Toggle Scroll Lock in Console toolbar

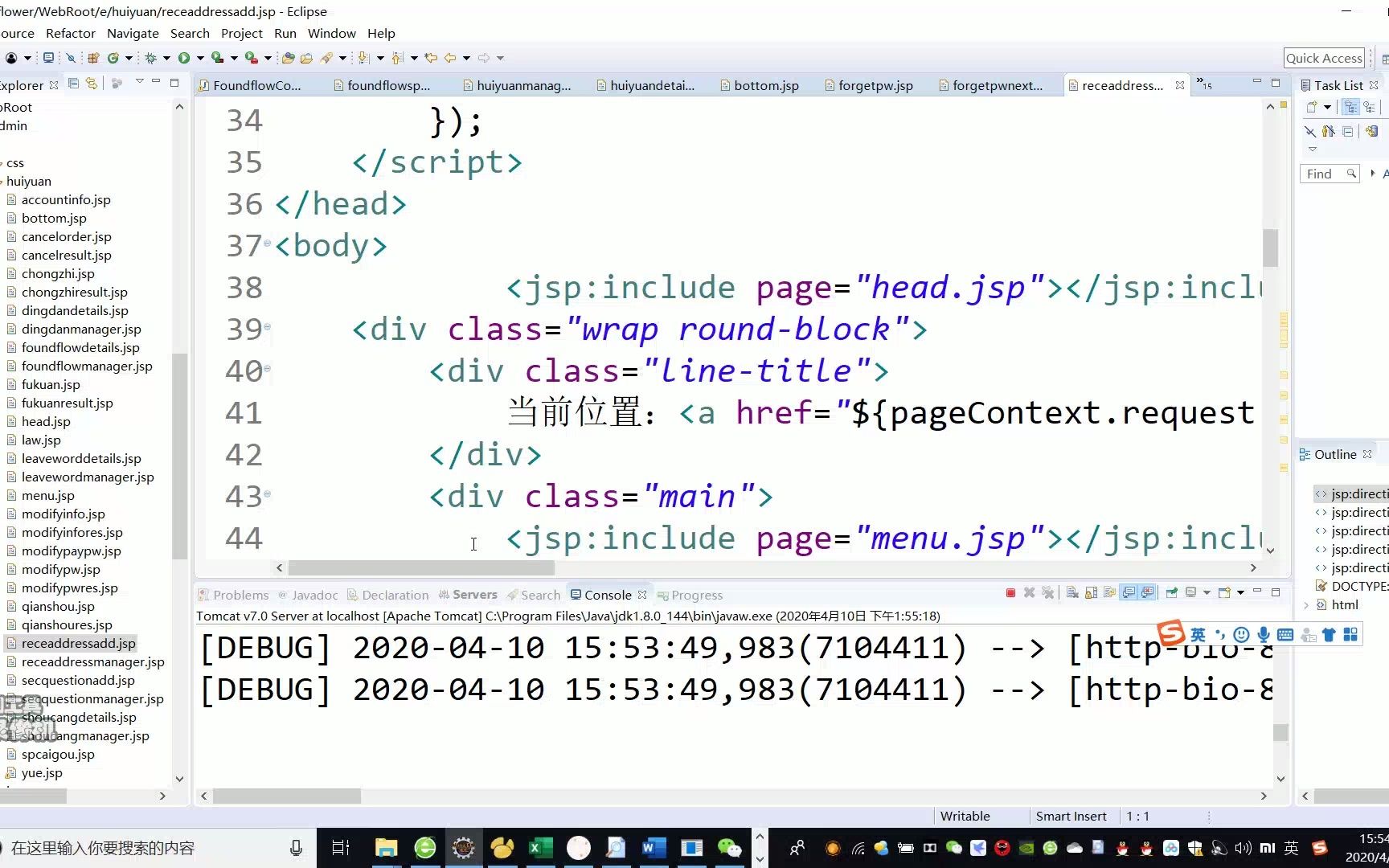pyautogui.click(x=1091, y=593)
